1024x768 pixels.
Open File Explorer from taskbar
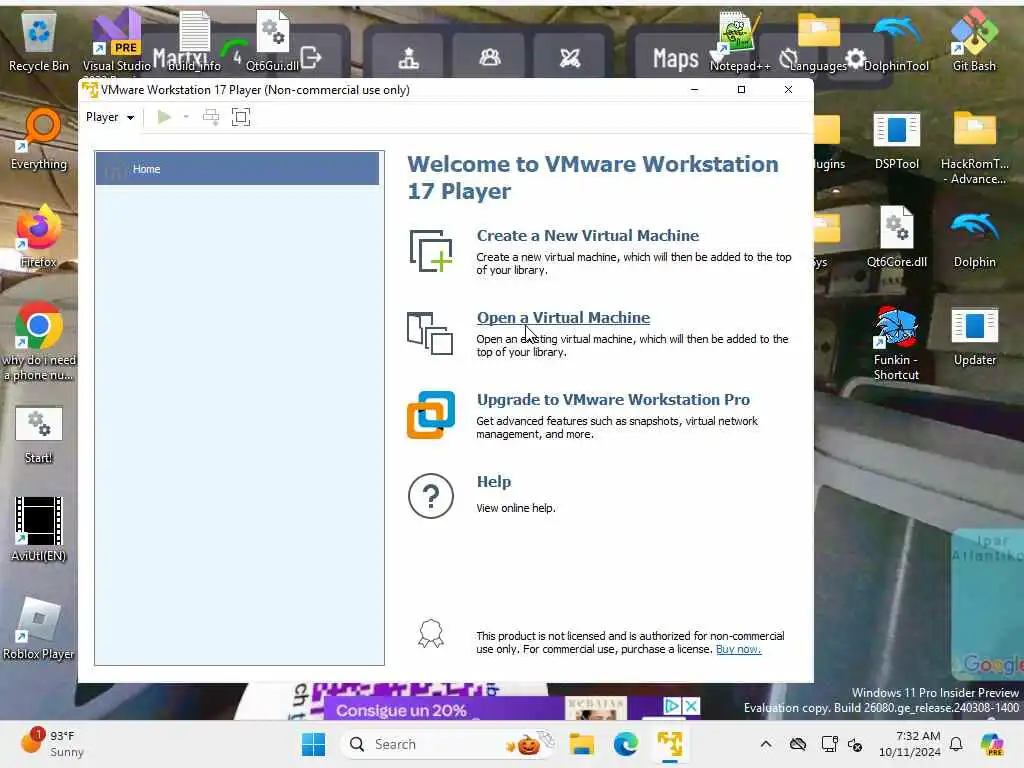pyautogui.click(x=581, y=744)
